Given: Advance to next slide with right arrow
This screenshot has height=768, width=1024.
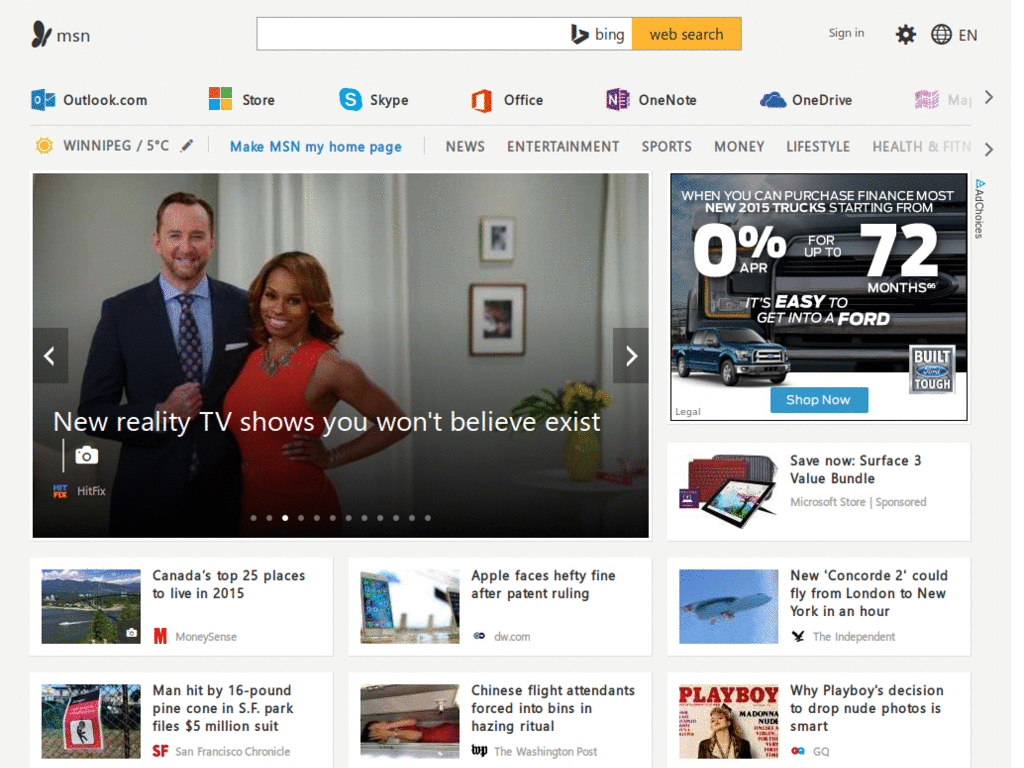Looking at the screenshot, I should coord(631,356).
